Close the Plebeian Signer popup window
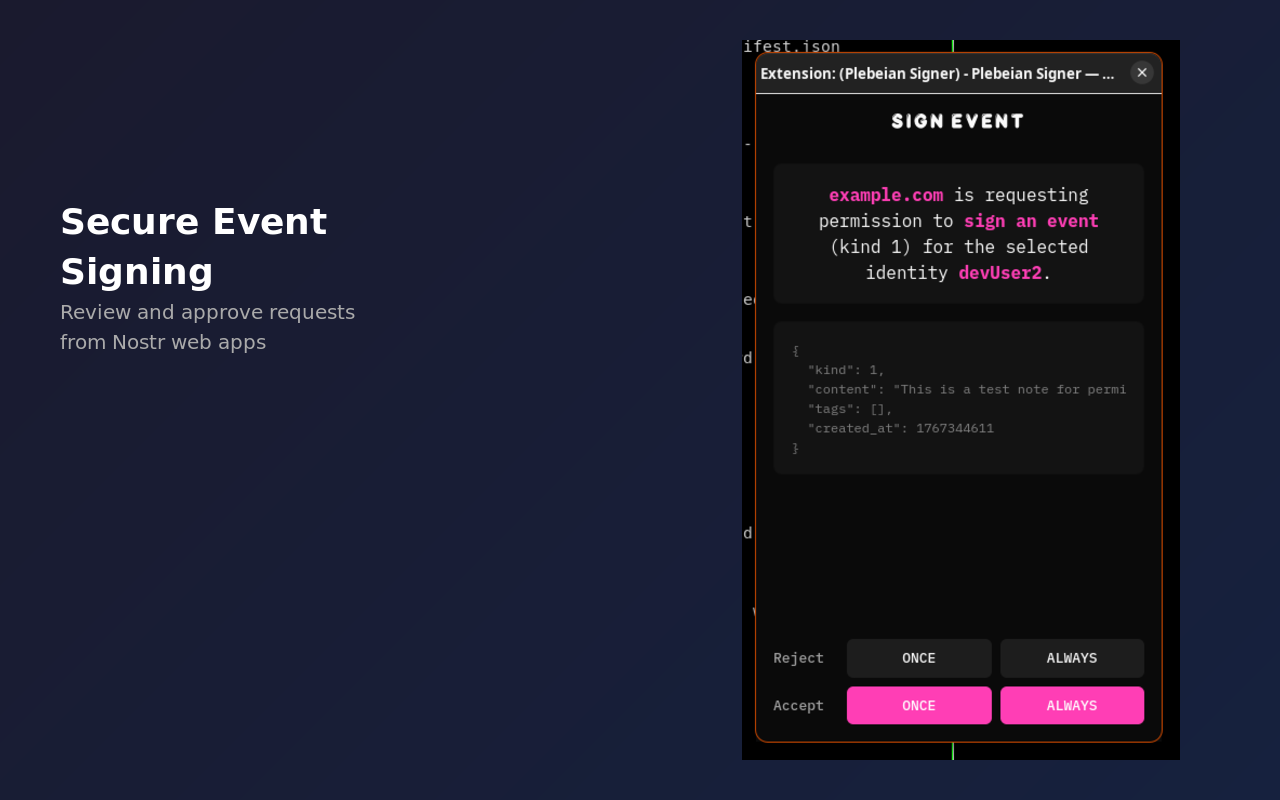The width and height of the screenshot is (1280, 800). [1141, 73]
